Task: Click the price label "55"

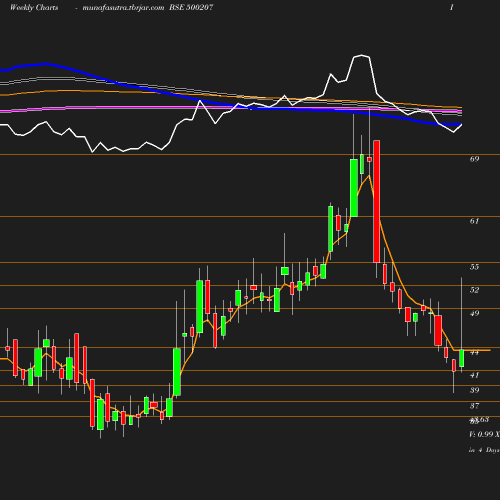Action: pyautogui.click(x=474, y=267)
